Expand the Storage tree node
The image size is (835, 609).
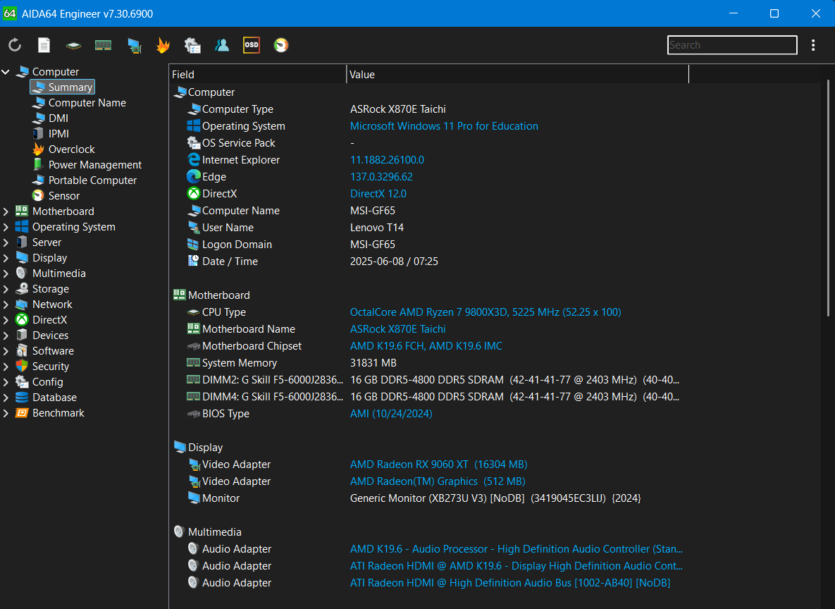pos(6,289)
